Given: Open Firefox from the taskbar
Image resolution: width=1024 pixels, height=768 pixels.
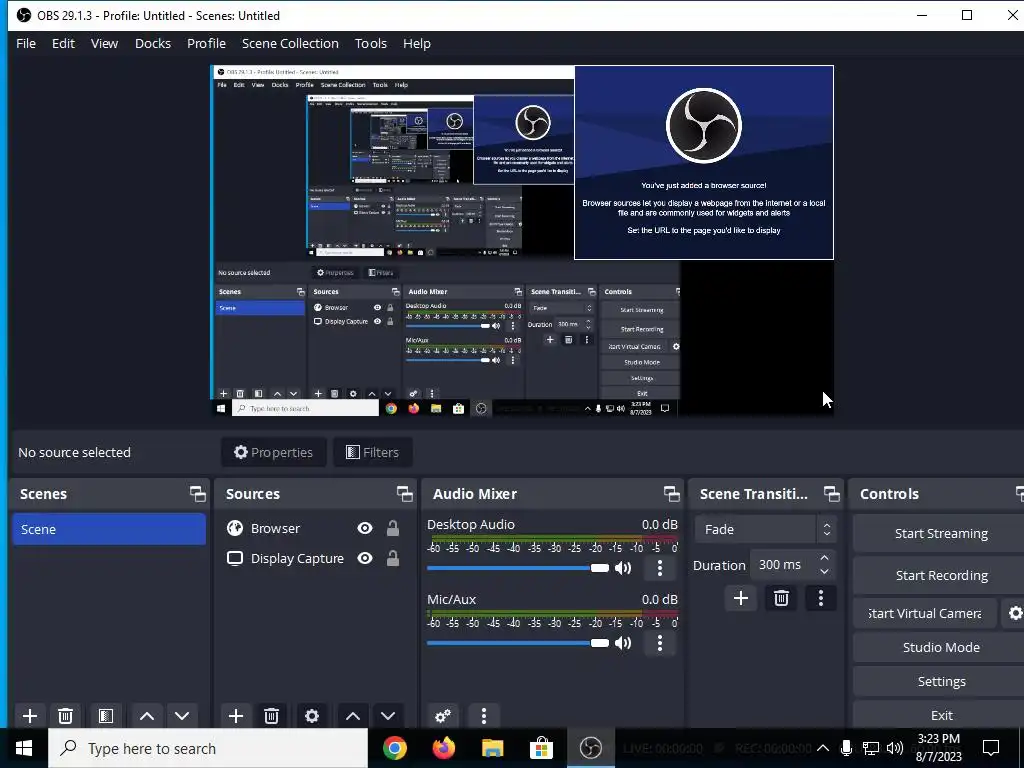Looking at the screenshot, I should point(443,748).
